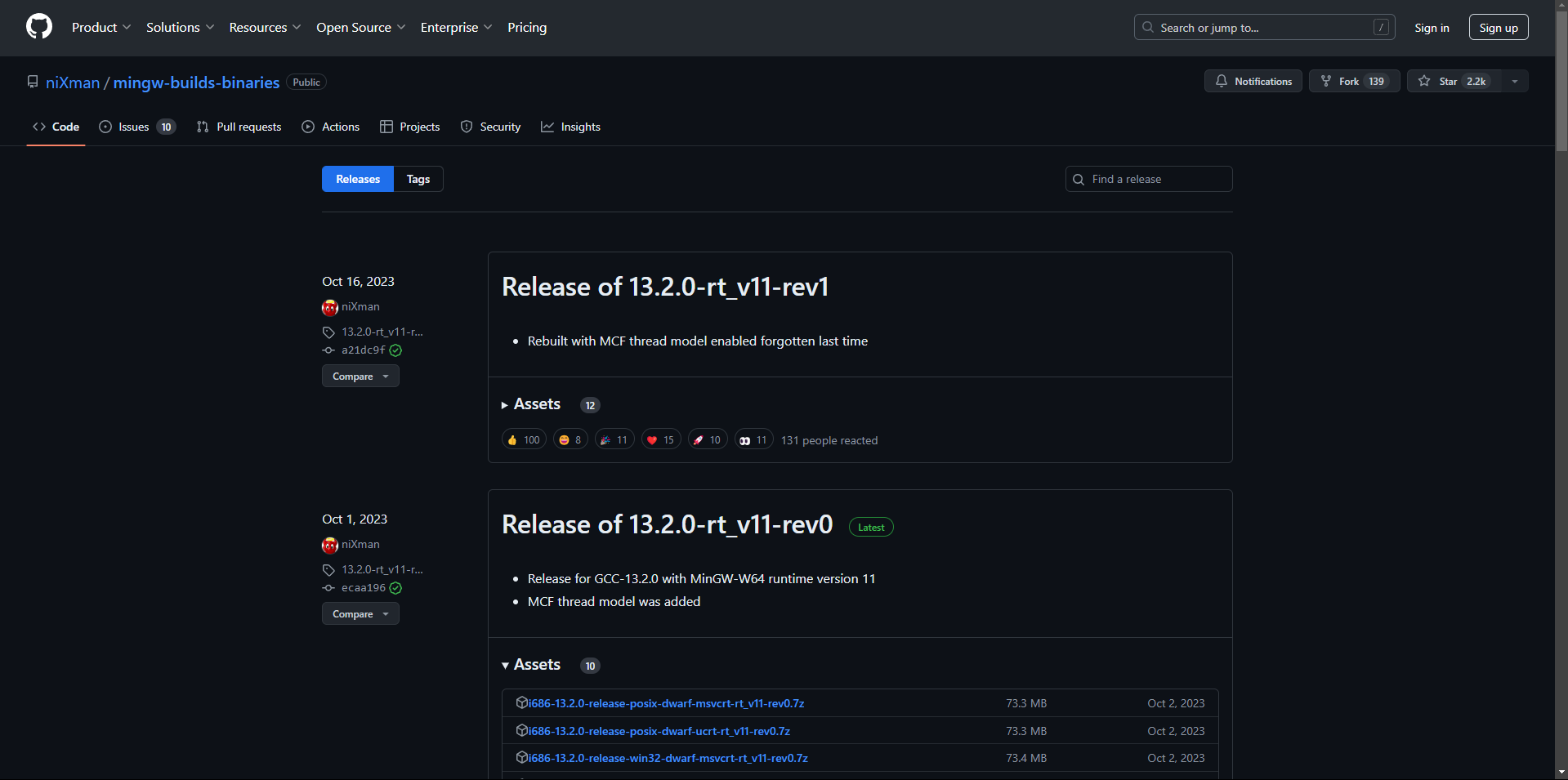
Task: Fork the repository with Fork button
Action: (1354, 81)
